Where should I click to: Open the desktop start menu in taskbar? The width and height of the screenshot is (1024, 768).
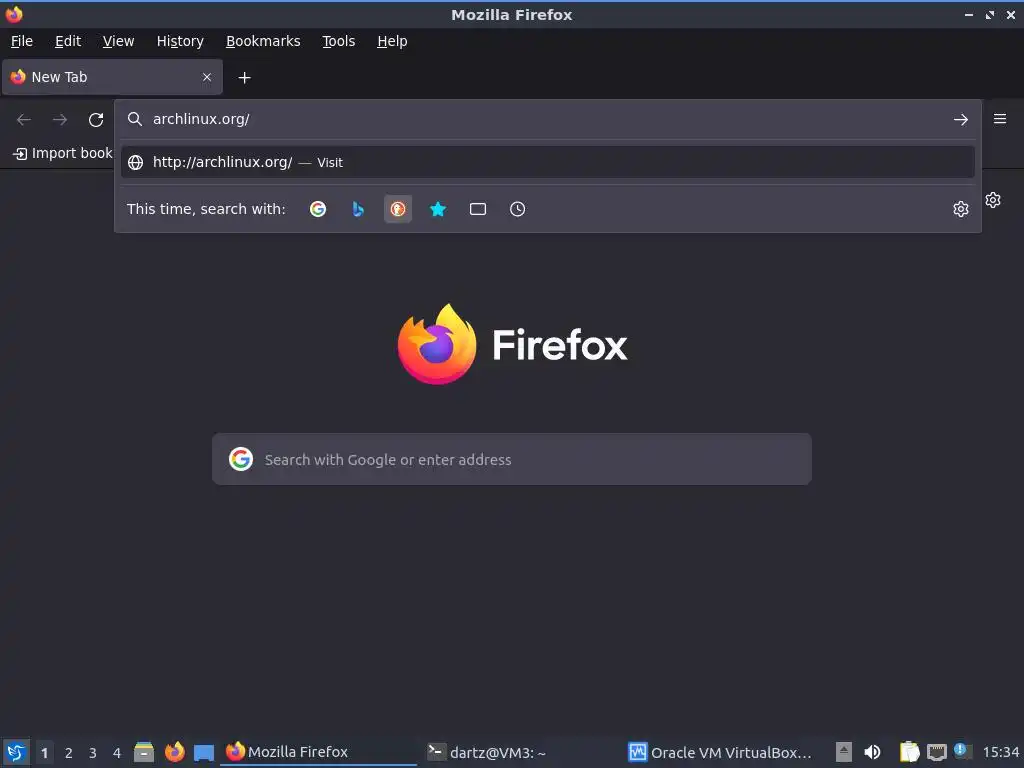16,752
